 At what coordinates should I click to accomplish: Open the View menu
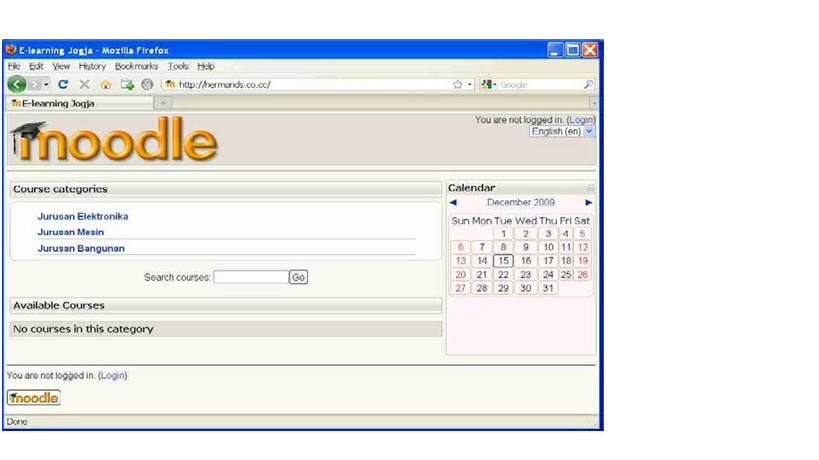tap(61, 66)
